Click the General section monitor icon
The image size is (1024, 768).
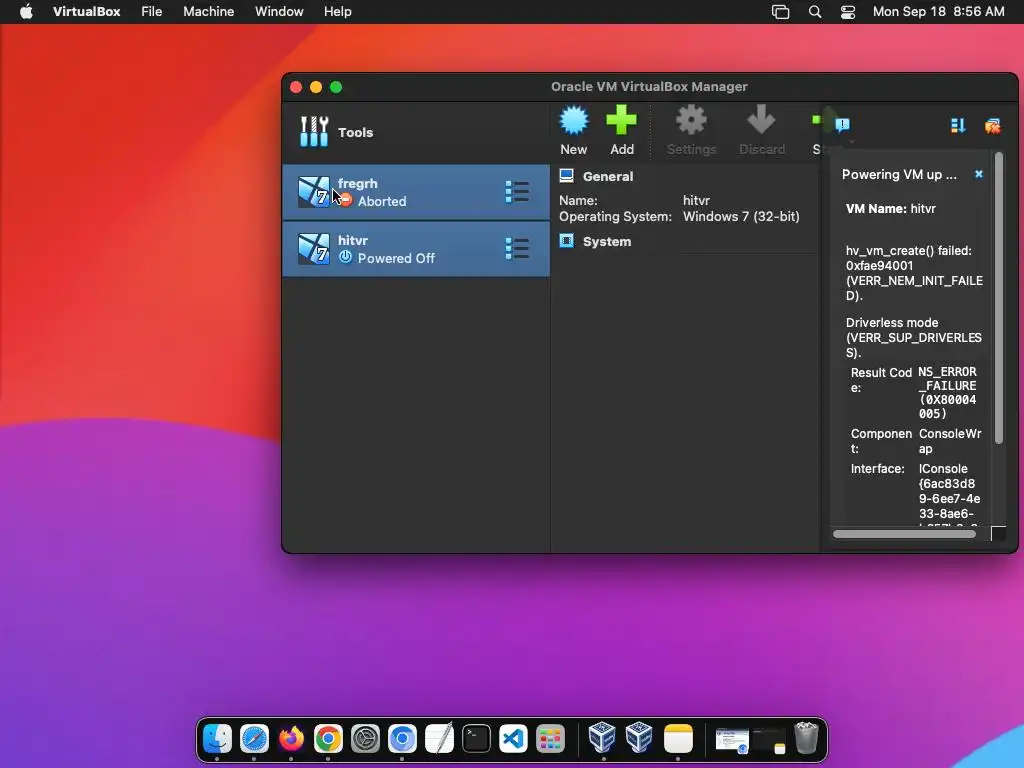coord(566,176)
